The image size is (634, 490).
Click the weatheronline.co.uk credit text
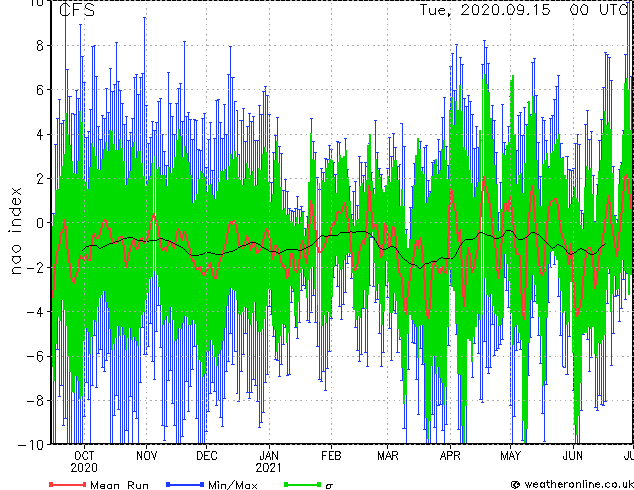tap(578, 484)
